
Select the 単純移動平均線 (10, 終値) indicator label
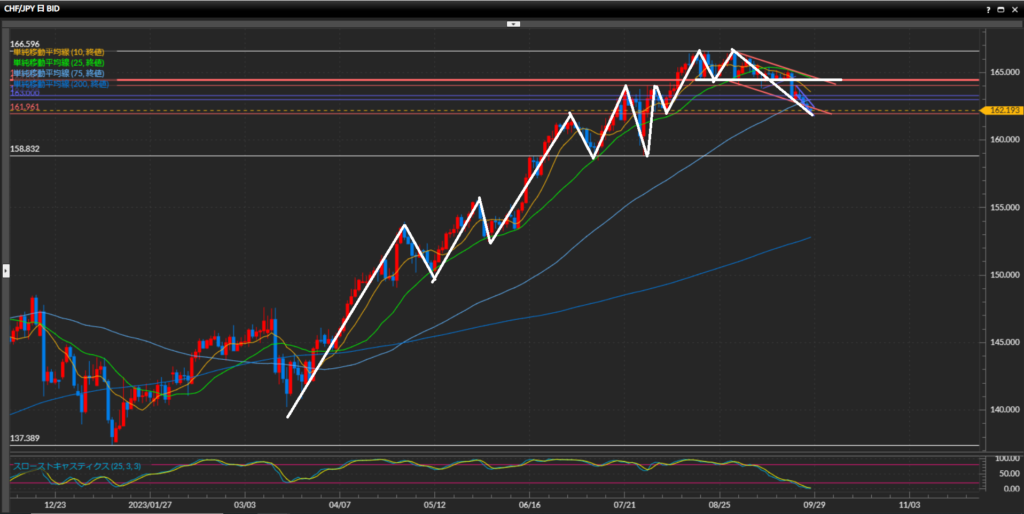click(57, 51)
